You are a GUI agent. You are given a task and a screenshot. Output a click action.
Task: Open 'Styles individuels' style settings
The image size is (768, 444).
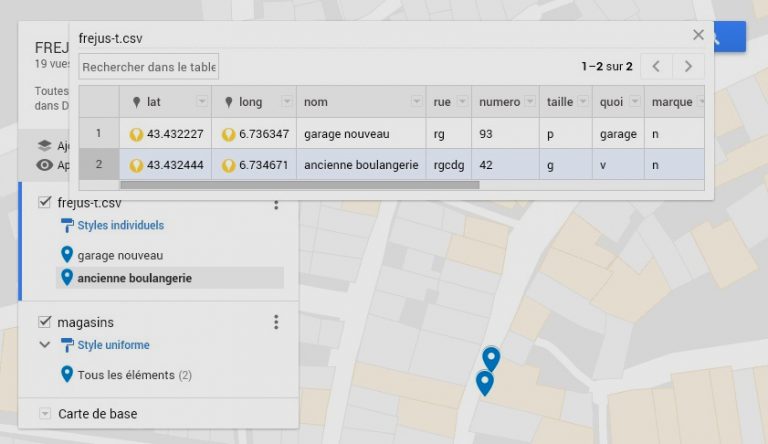[120, 225]
